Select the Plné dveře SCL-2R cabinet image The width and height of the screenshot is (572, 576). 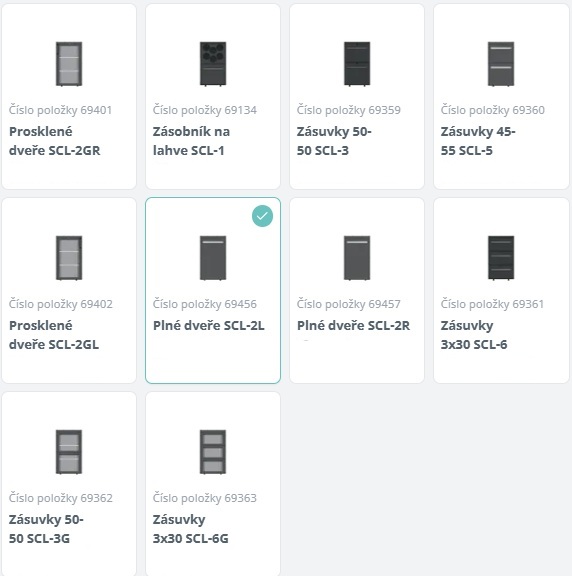tap(357, 258)
